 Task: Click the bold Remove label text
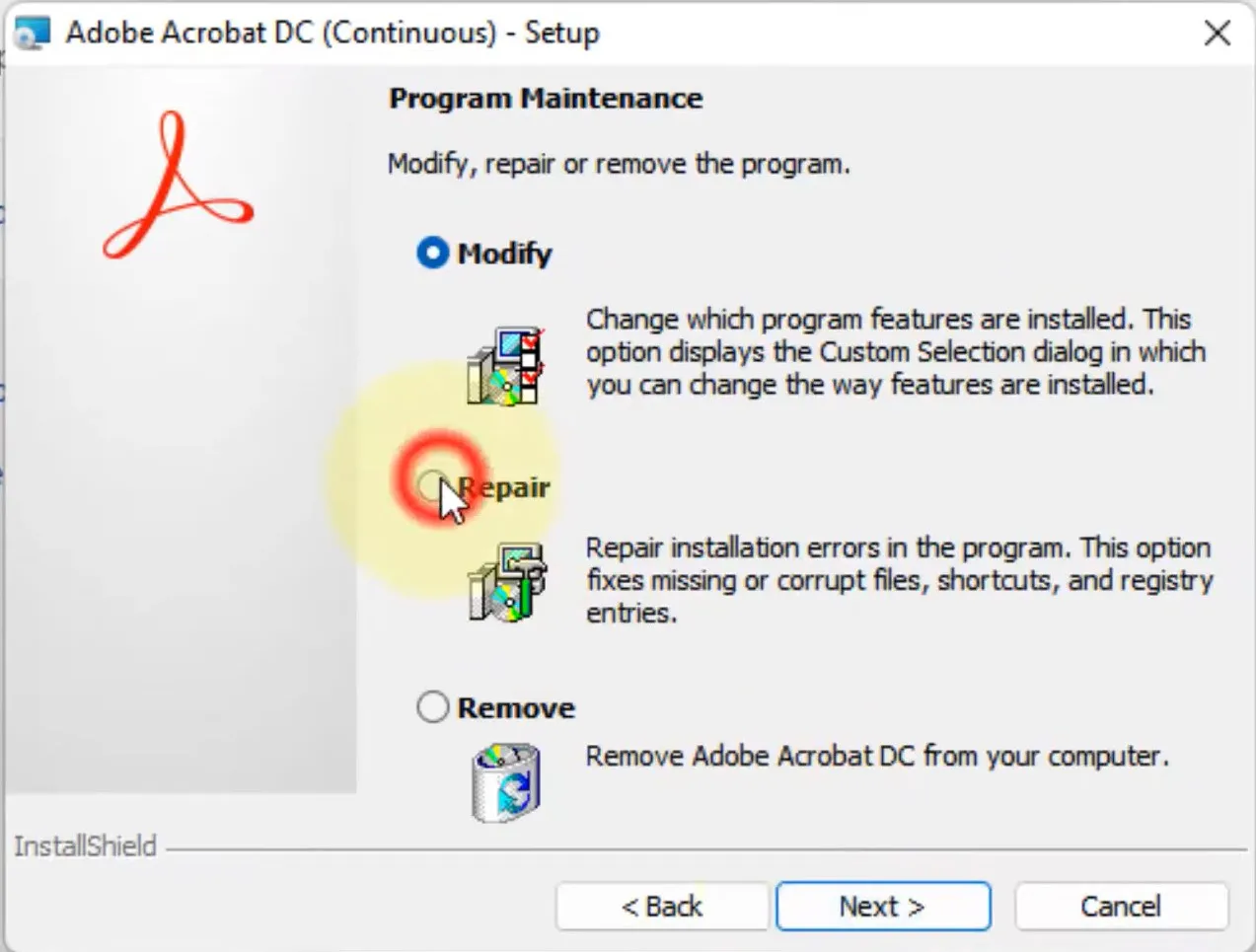[516, 708]
